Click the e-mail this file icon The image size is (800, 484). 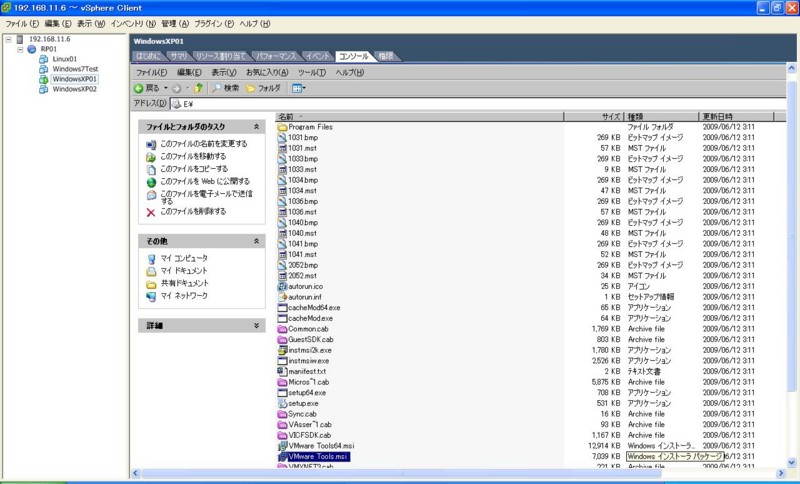pos(151,195)
